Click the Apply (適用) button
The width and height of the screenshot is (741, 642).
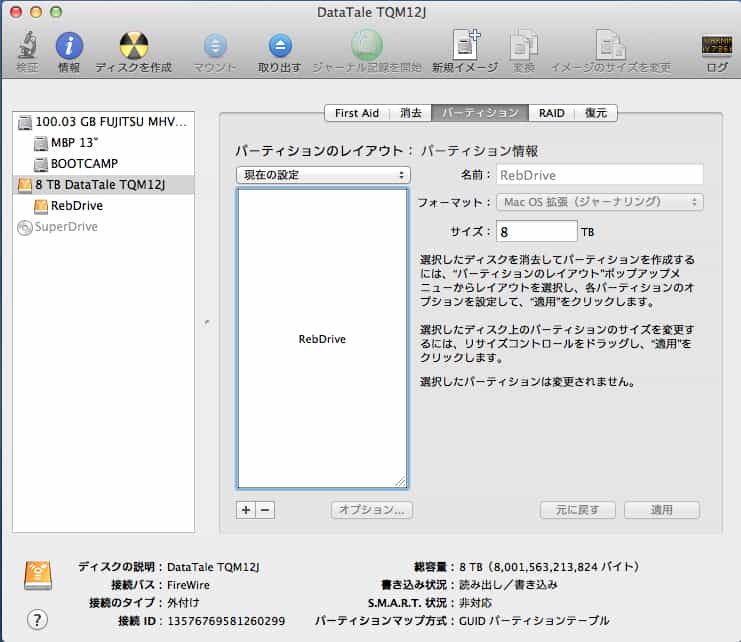(x=662, y=510)
